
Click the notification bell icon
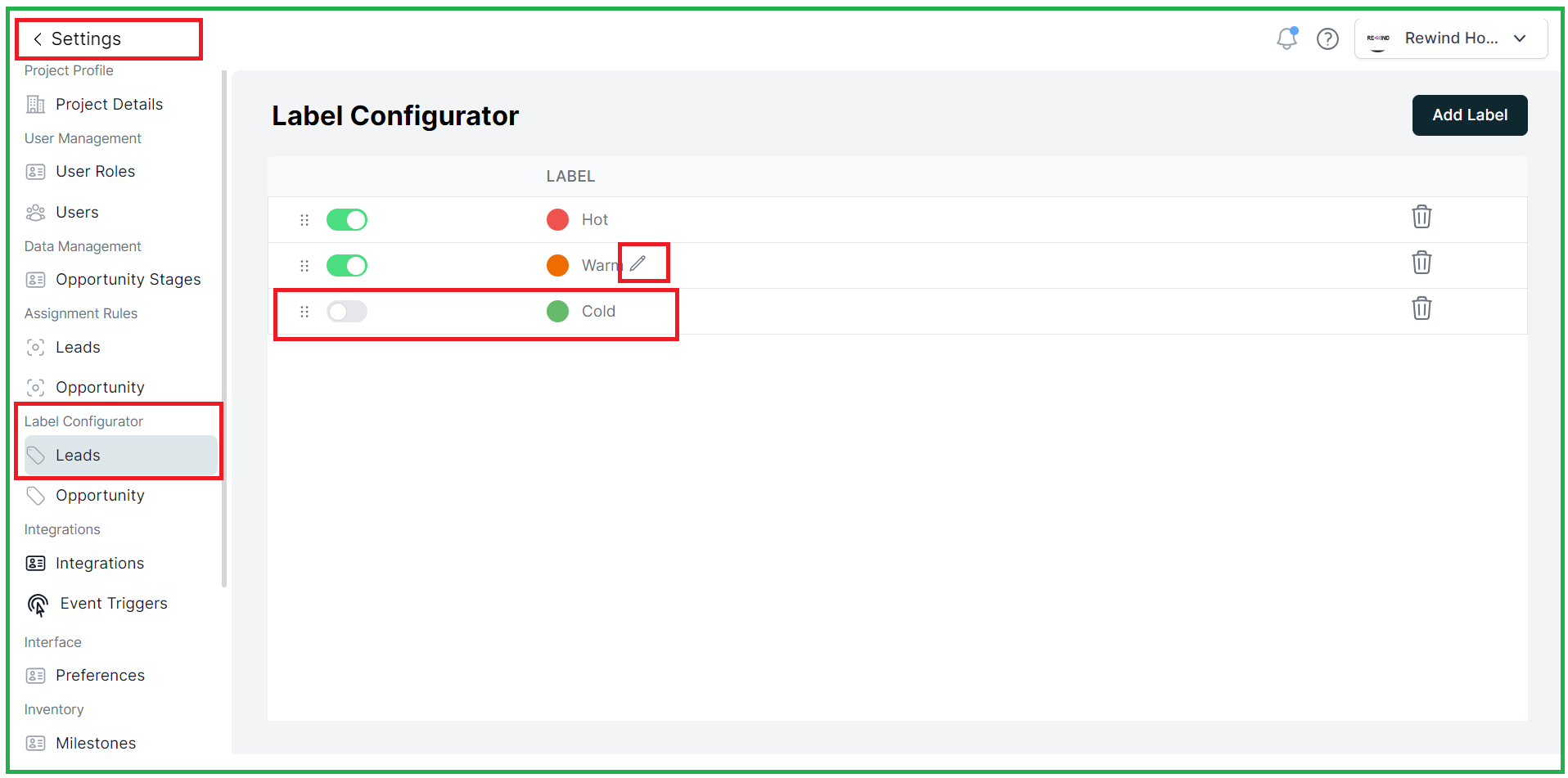[1287, 38]
